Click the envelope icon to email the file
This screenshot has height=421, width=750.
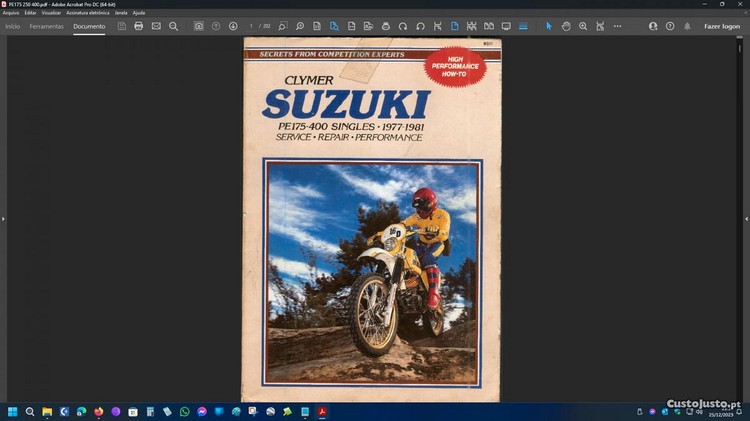156,26
